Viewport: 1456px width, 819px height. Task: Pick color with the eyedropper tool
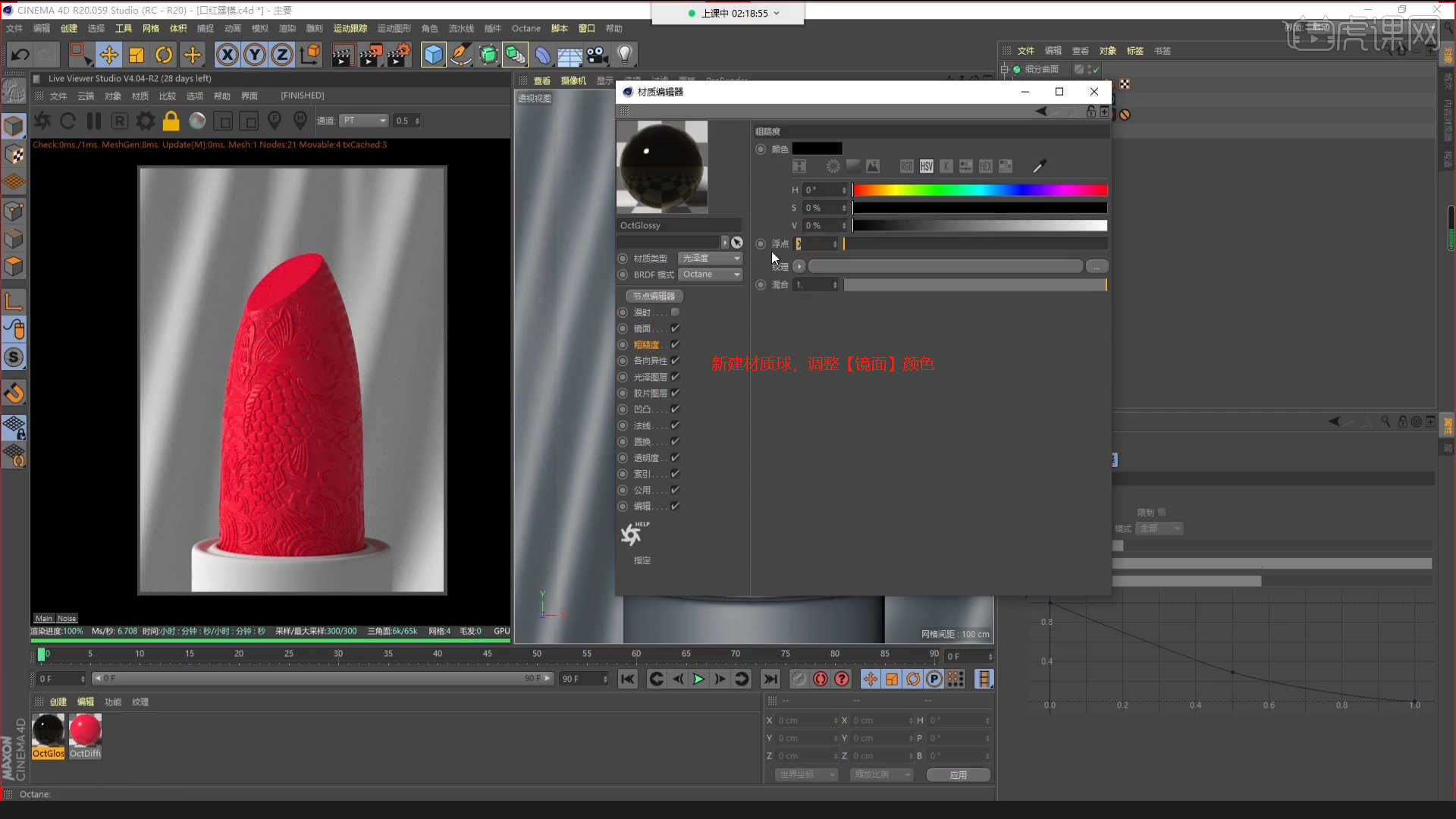point(1039,166)
